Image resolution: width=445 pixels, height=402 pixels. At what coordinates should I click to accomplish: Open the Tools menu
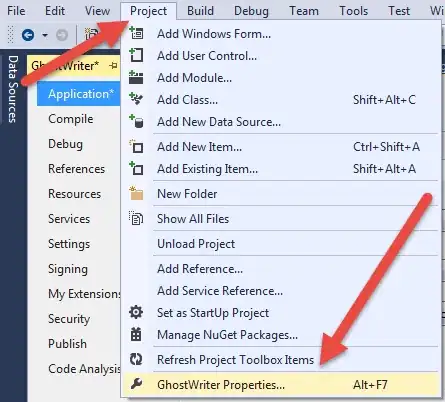tap(354, 11)
